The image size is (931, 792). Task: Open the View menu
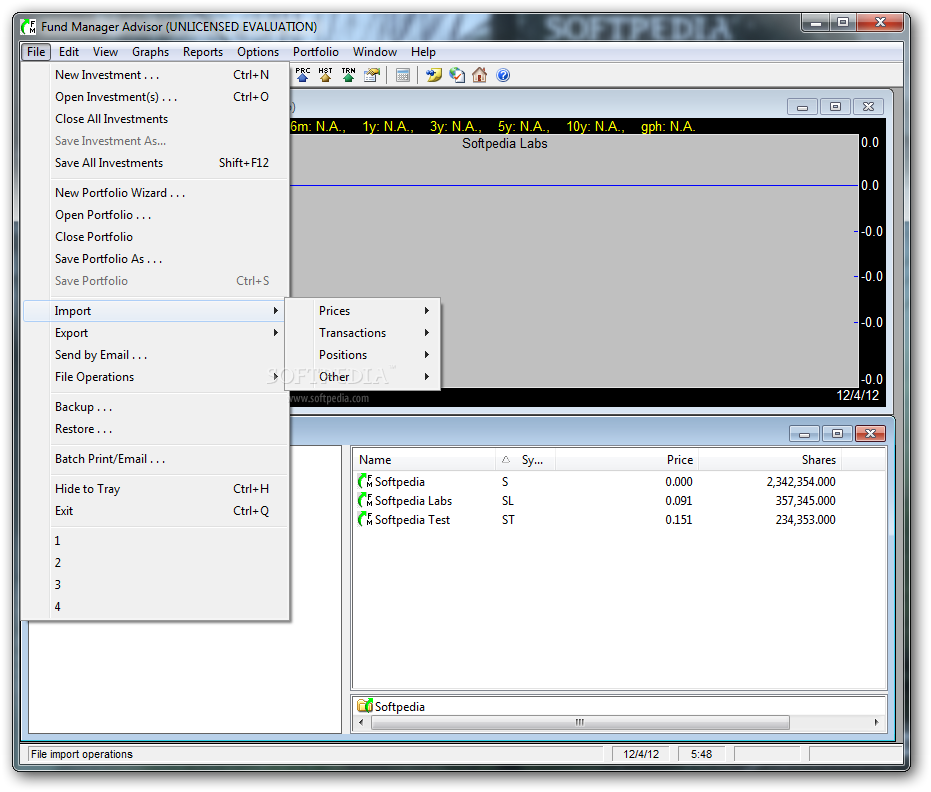105,52
